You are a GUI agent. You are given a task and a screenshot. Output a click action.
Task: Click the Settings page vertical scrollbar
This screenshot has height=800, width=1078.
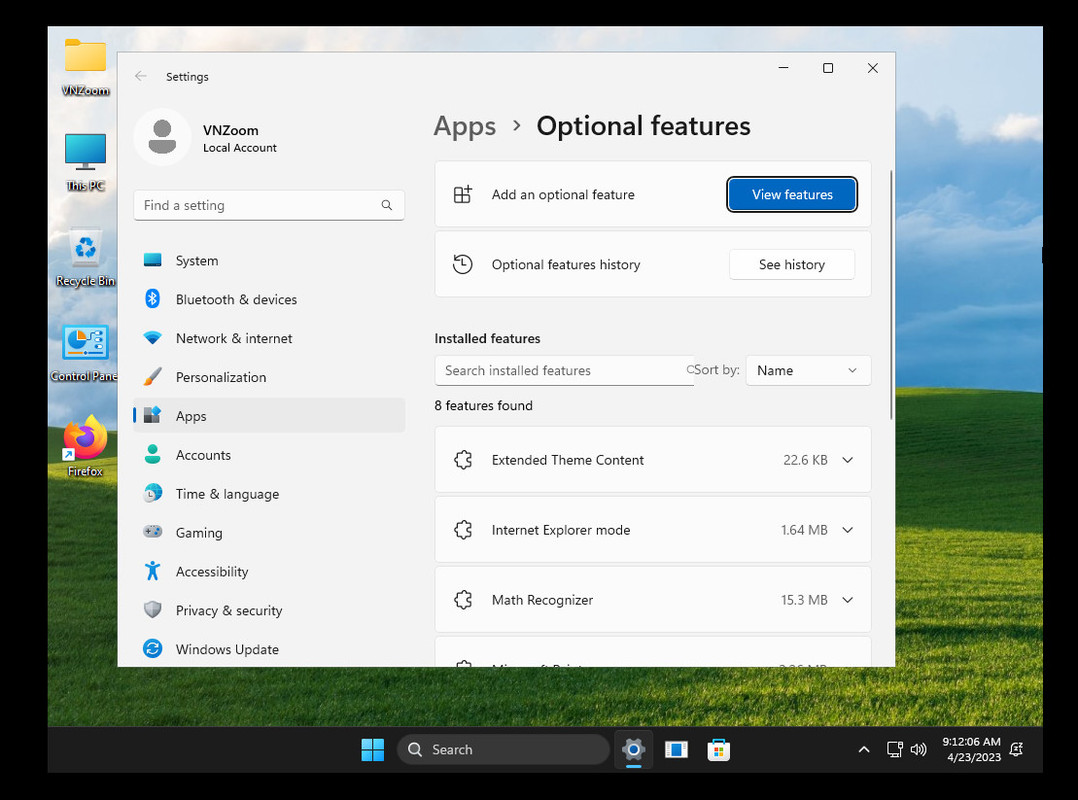click(x=891, y=296)
